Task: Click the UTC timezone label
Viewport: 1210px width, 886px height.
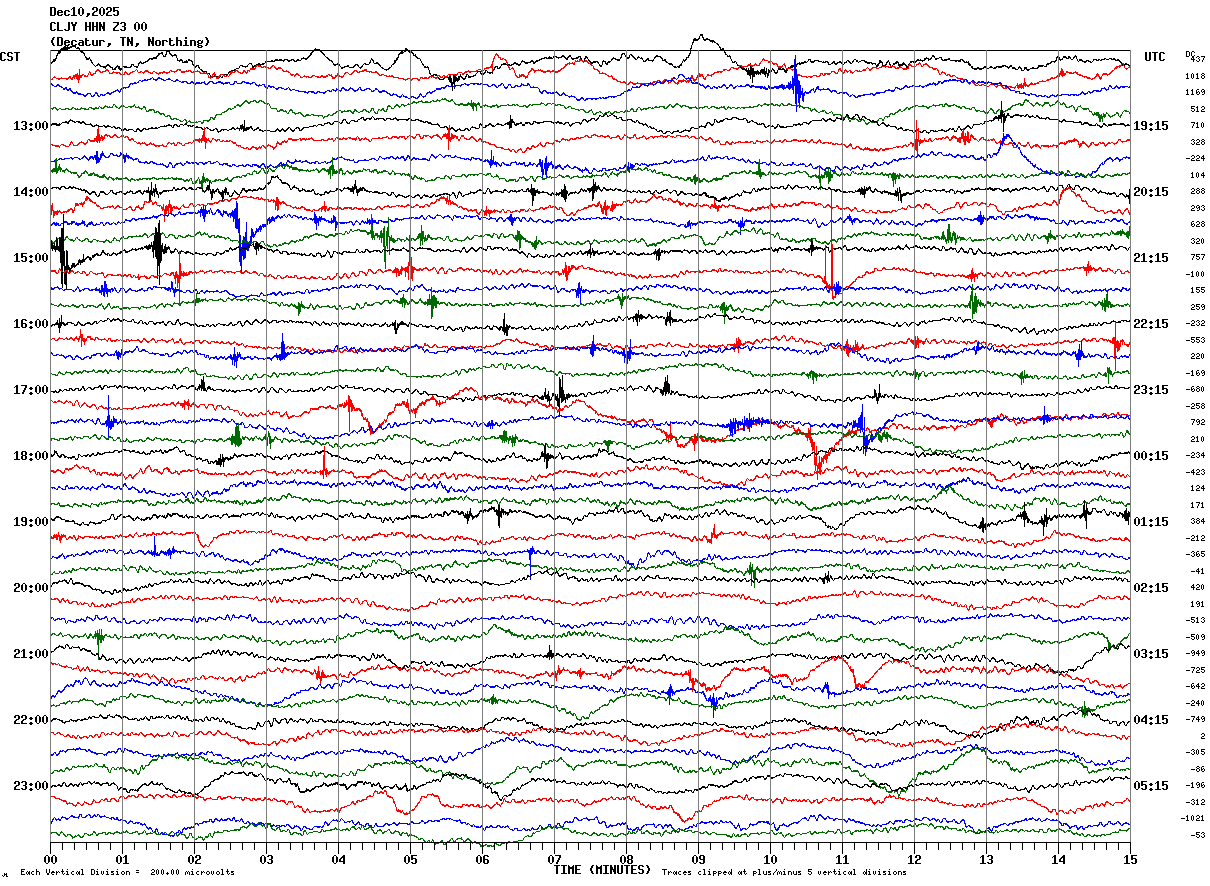Action: [x=1155, y=57]
